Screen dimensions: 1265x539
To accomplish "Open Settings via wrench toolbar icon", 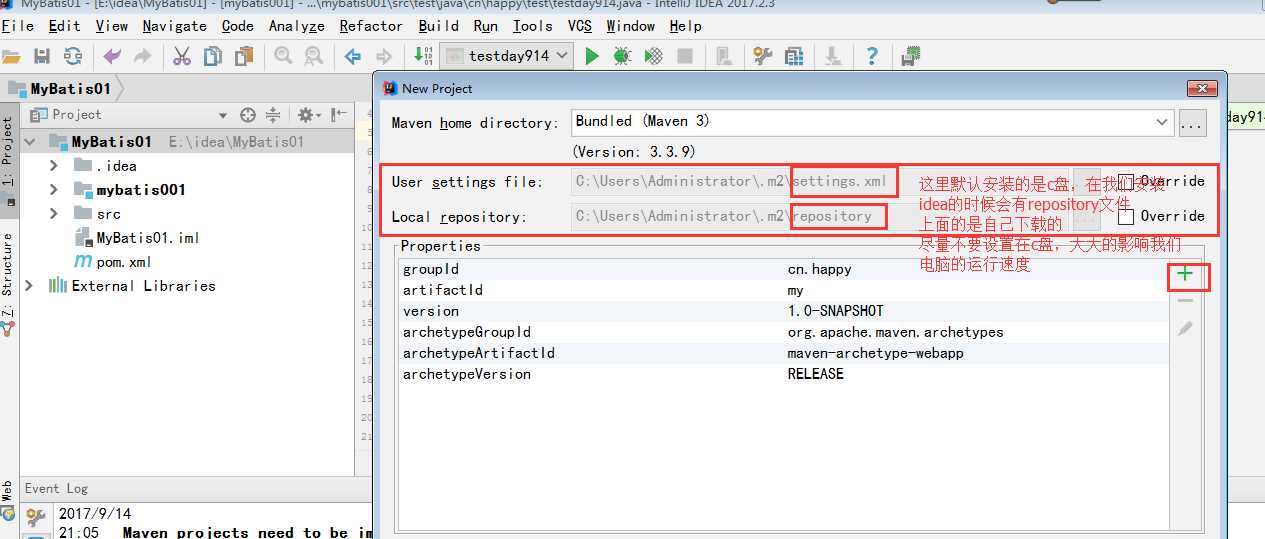I will [763, 56].
